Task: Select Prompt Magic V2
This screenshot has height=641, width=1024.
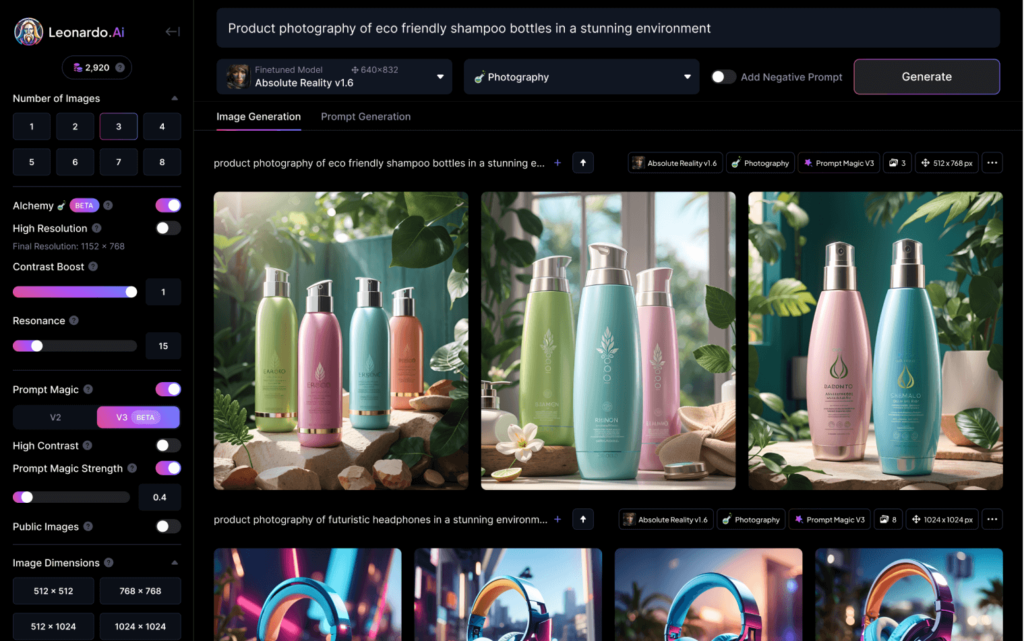Action: point(54,417)
